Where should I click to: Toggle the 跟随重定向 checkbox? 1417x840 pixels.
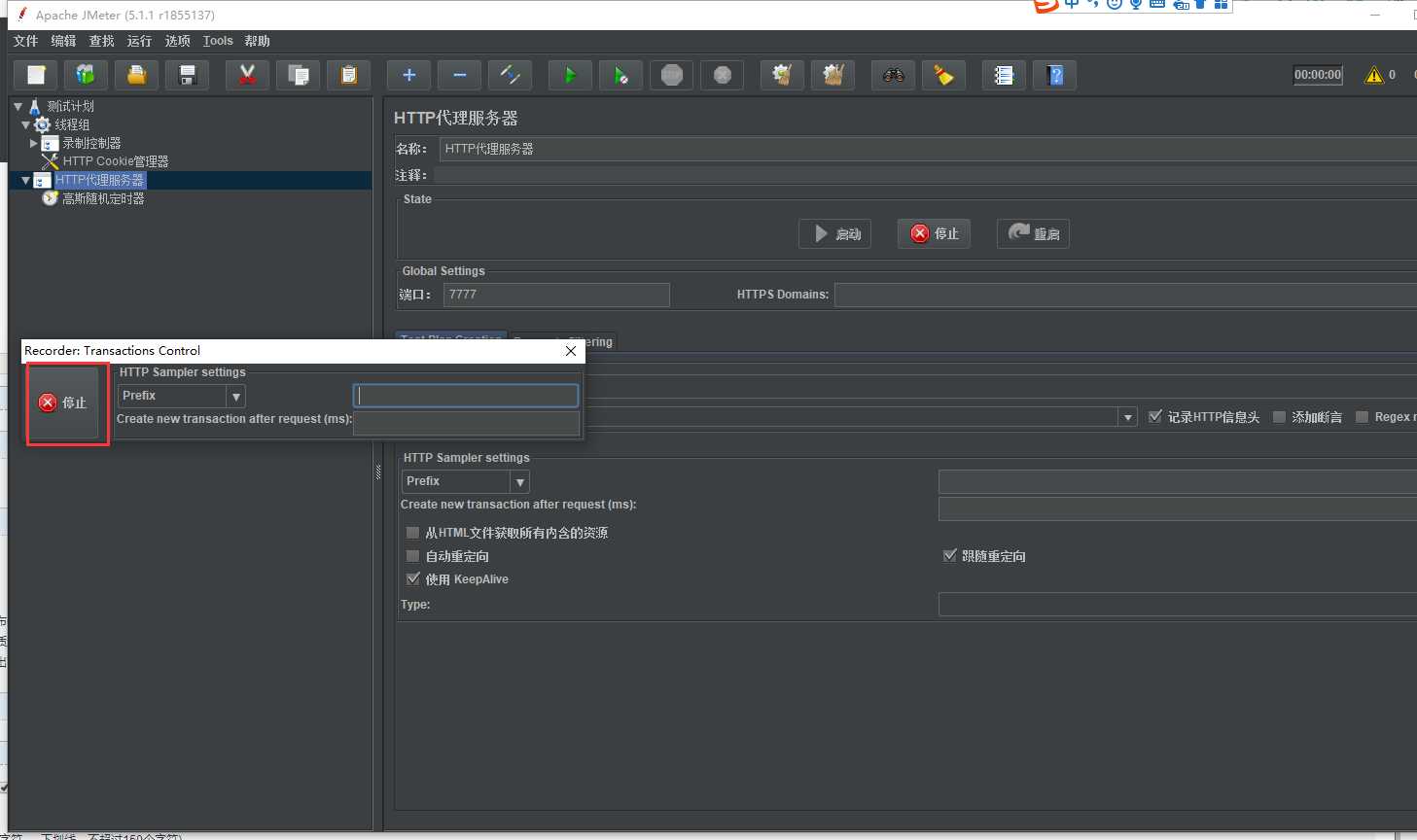[950, 556]
